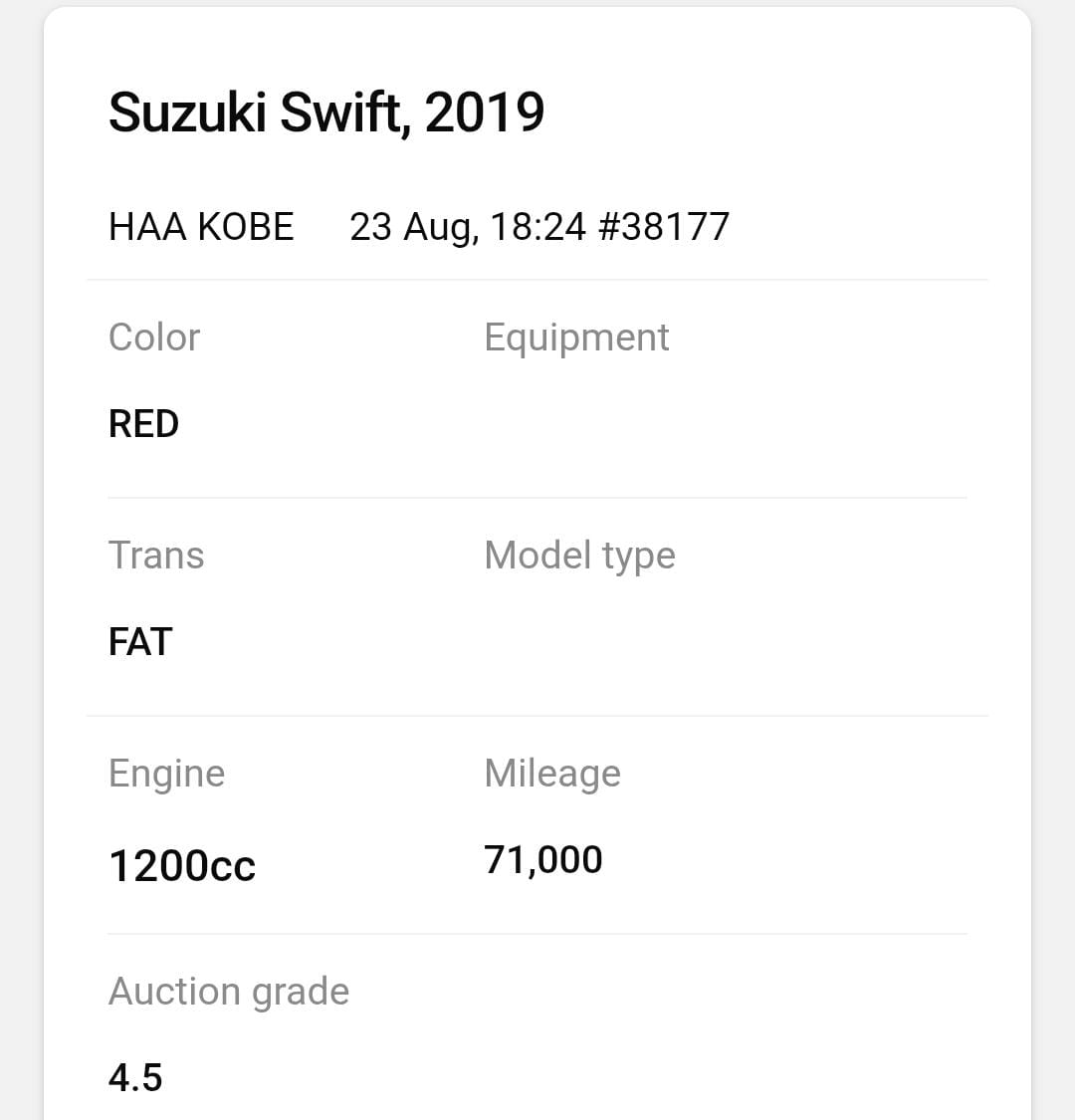1075x1120 pixels.
Task: Select the year 2019 in the heading
Action: (x=485, y=112)
